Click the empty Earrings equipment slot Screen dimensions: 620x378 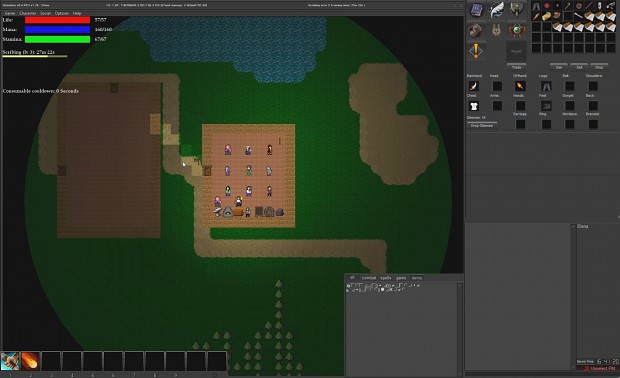click(x=520, y=125)
